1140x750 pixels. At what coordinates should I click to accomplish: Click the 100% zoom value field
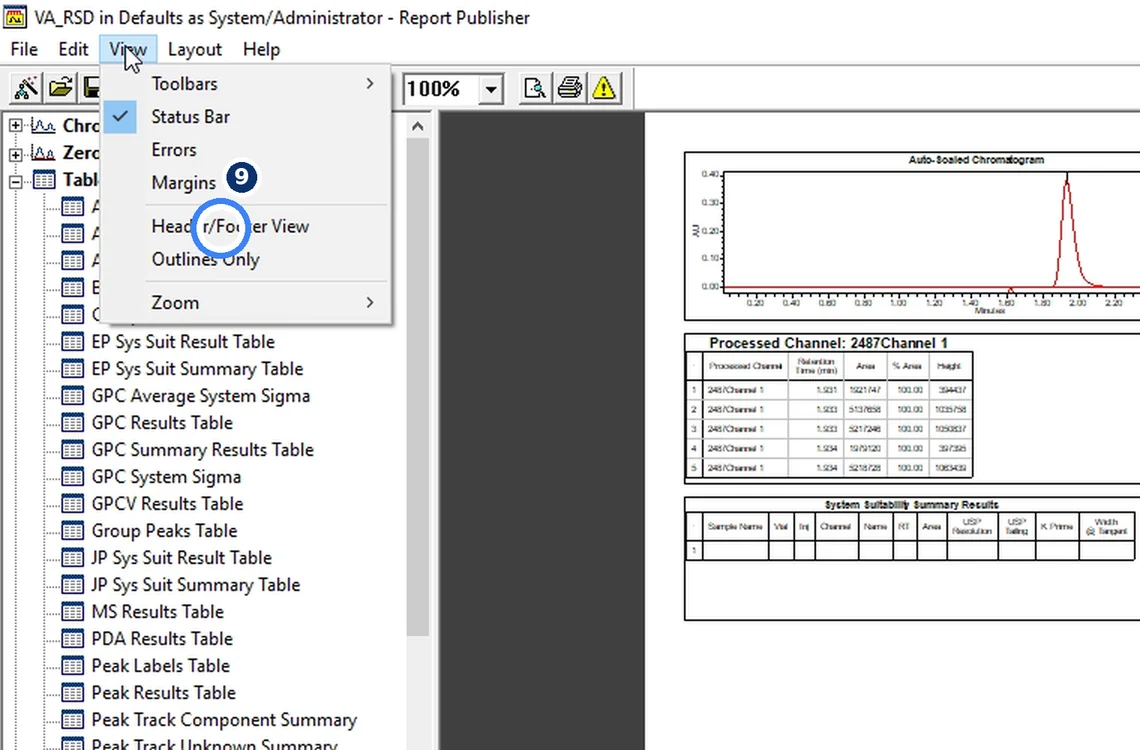click(441, 89)
